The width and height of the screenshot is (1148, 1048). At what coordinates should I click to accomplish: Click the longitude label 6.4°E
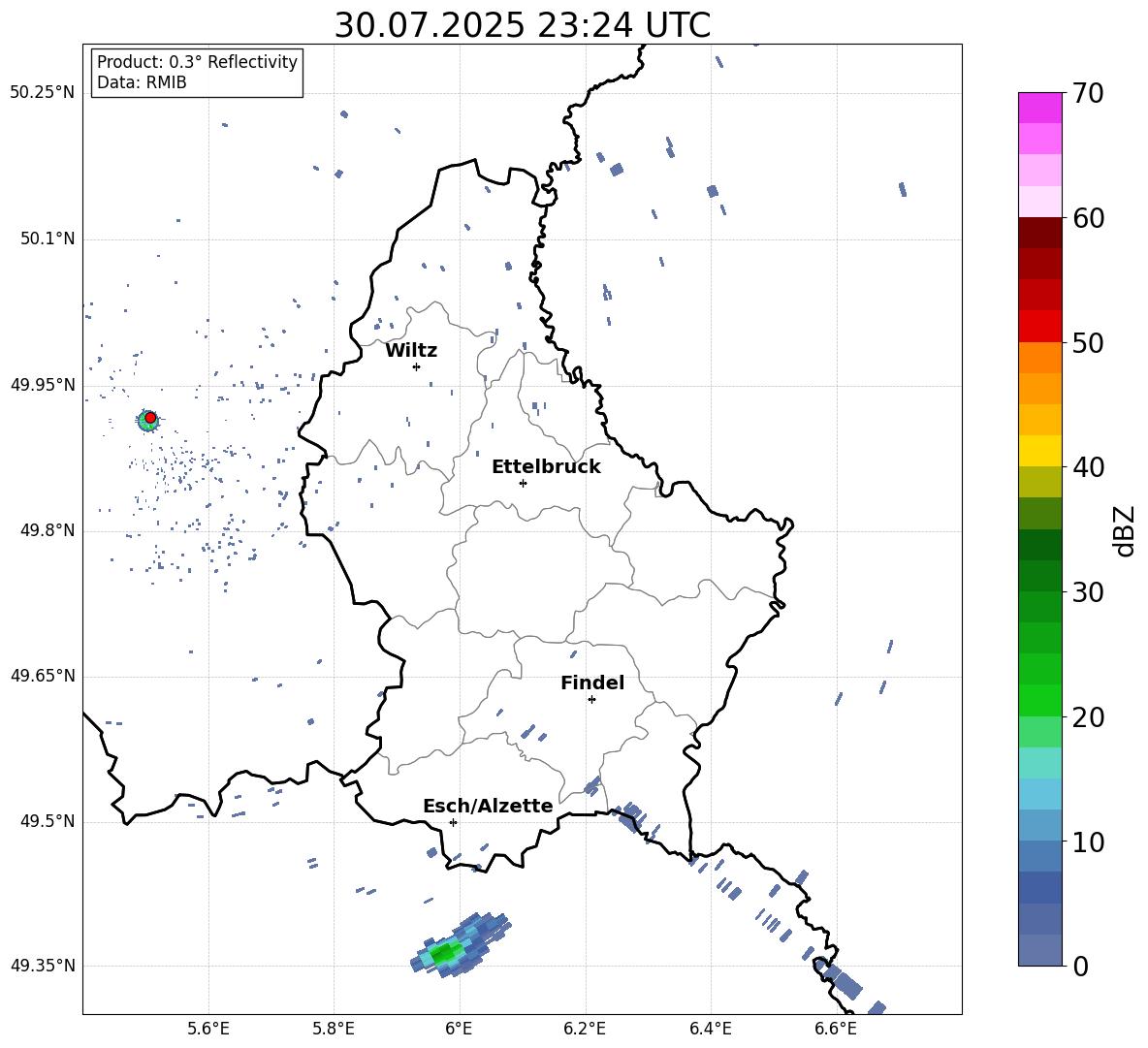pyautogui.click(x=710, y=1029)
